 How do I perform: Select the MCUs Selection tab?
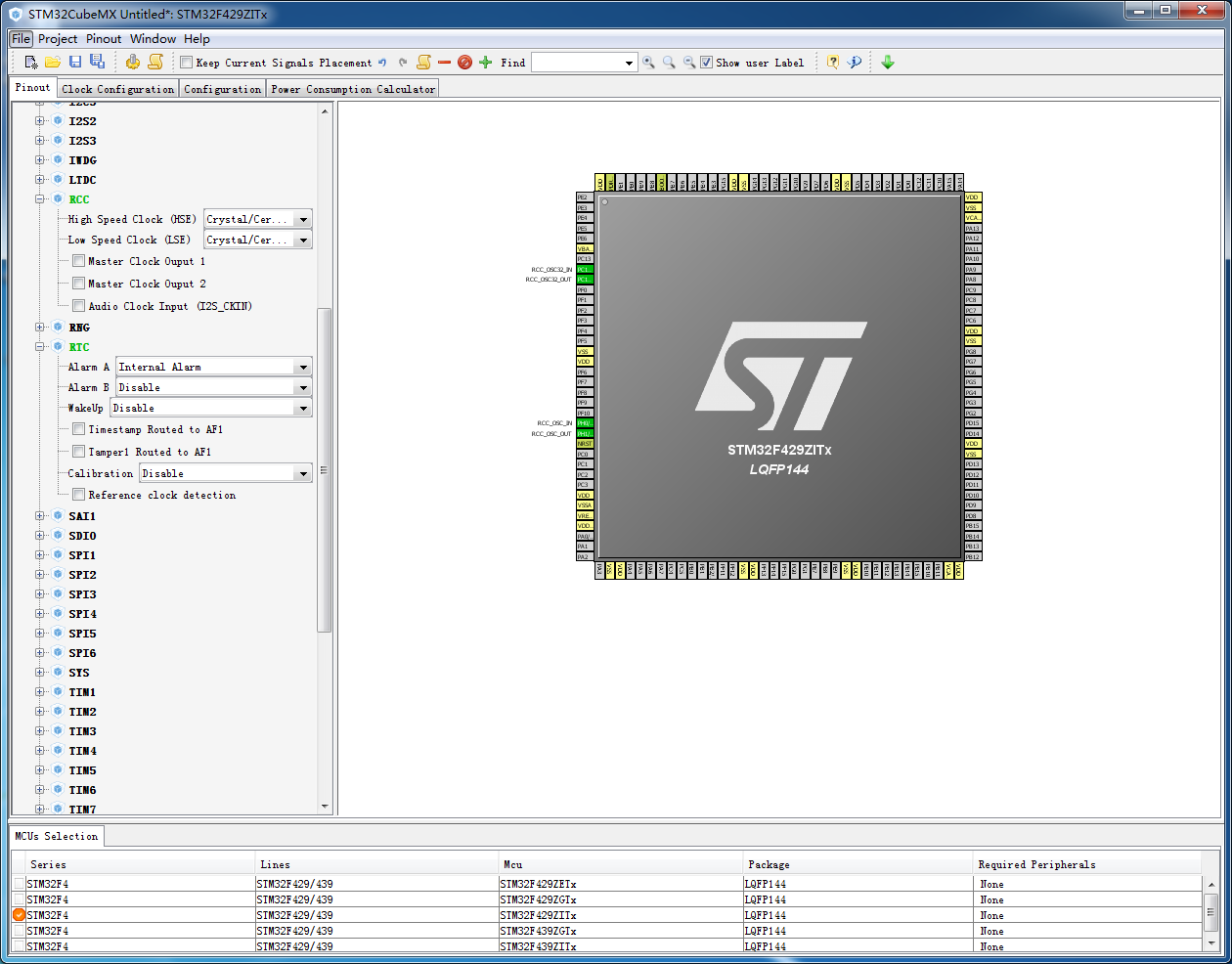(57, 836)
